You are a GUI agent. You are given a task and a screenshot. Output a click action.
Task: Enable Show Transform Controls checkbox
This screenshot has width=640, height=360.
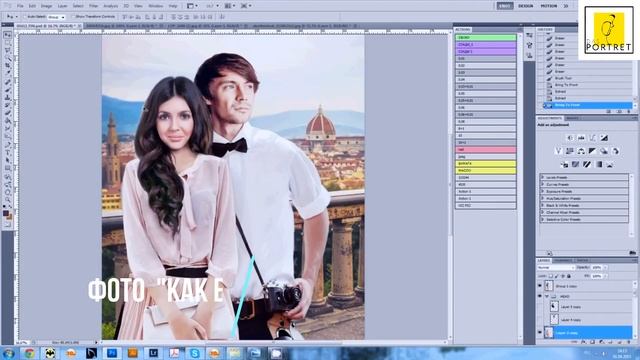tap(73, 17)
